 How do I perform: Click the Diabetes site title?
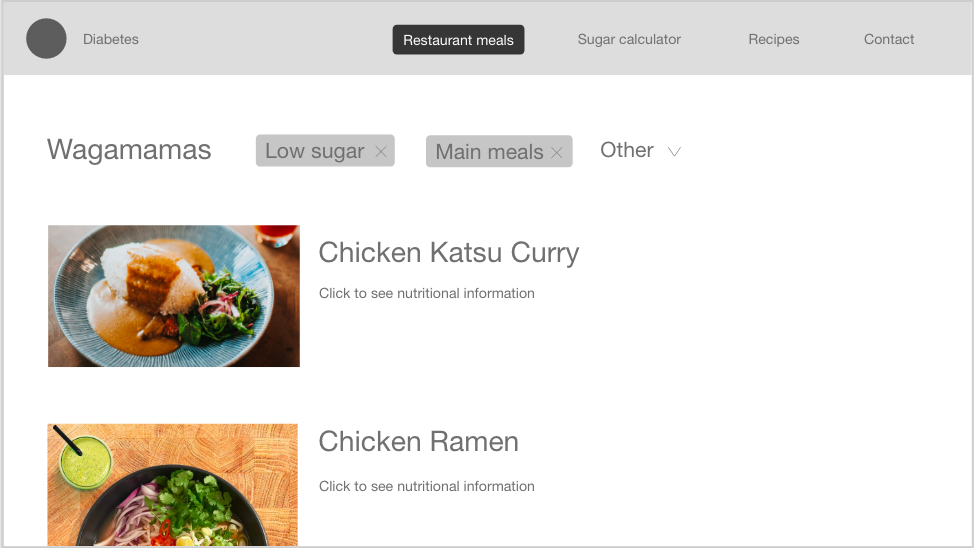pos(111,39)
